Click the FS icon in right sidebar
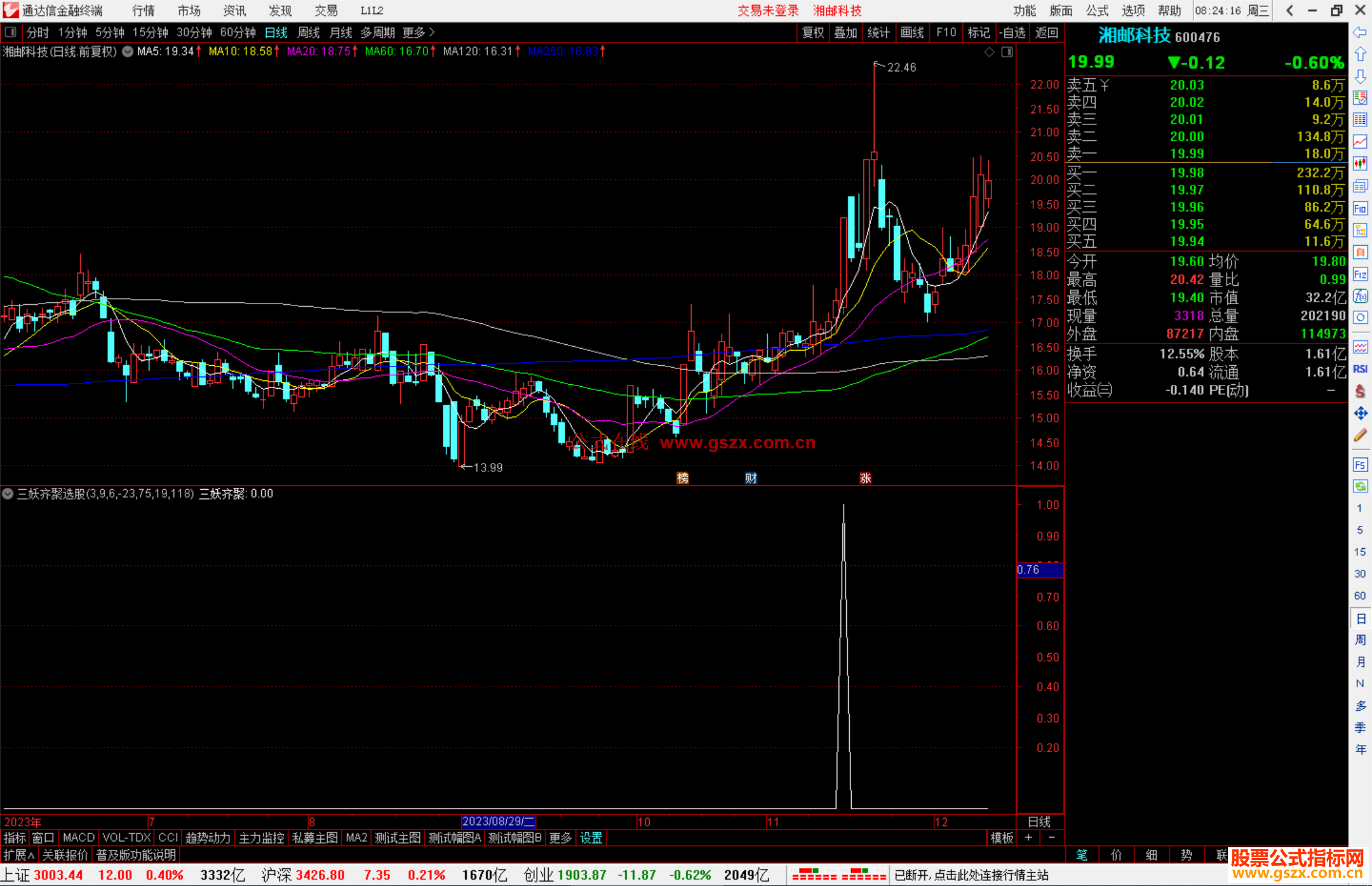Image resolution: width=1372 pixels, height=886 pixels. pyautogui.click(x=1360, y=465)
